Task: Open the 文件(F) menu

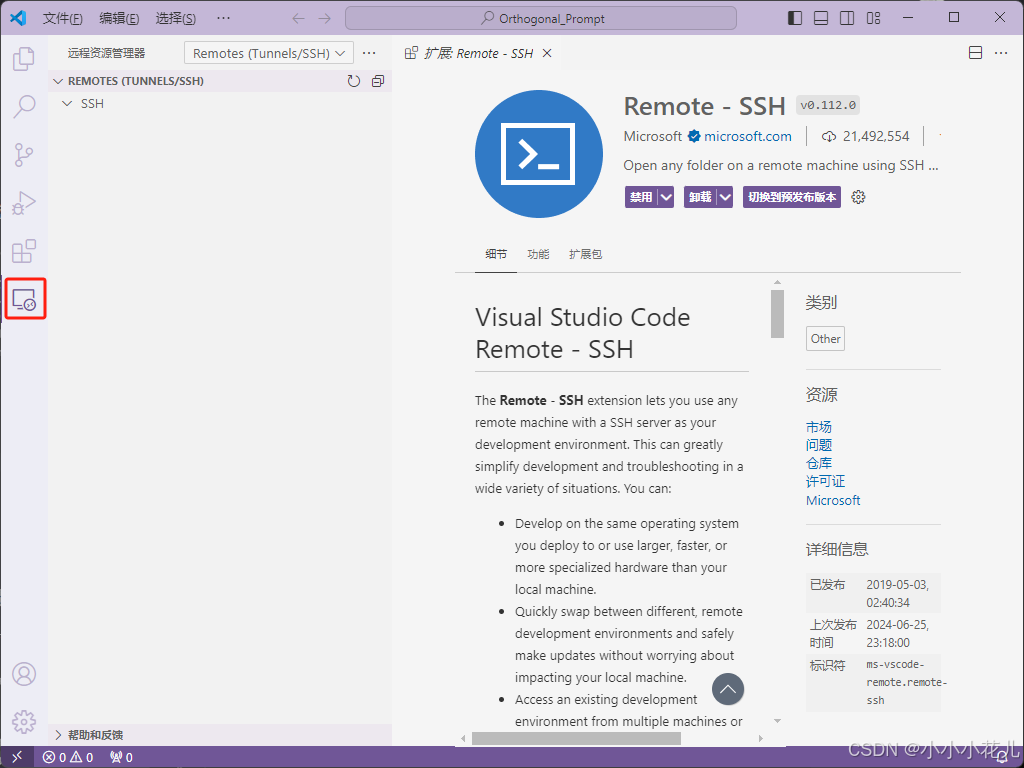Action: [x=63, y=18]
